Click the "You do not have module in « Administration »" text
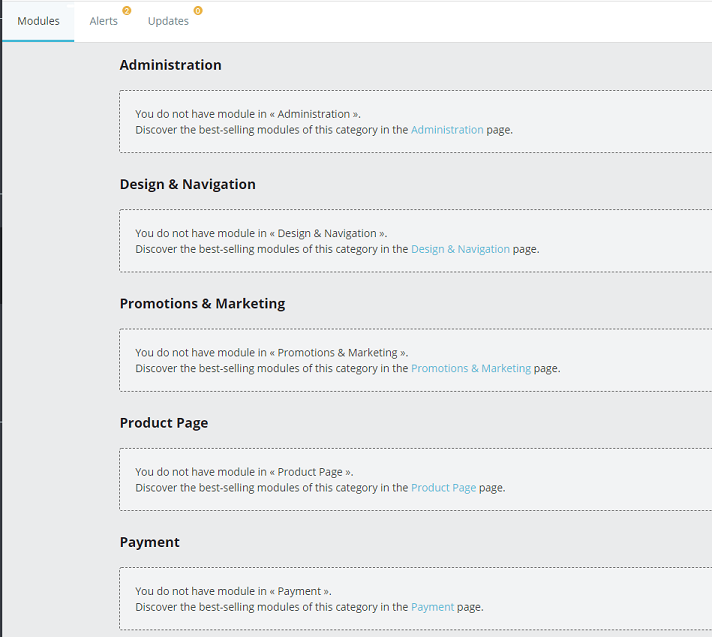 (248, 114)
